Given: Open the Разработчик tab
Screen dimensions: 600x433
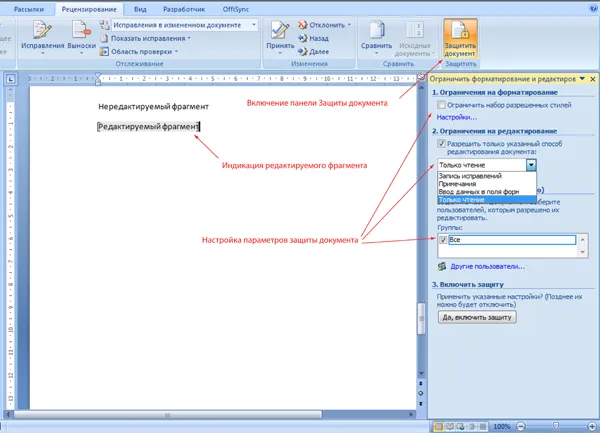Looking at the screenshot, I should click(x=184, y=9).
